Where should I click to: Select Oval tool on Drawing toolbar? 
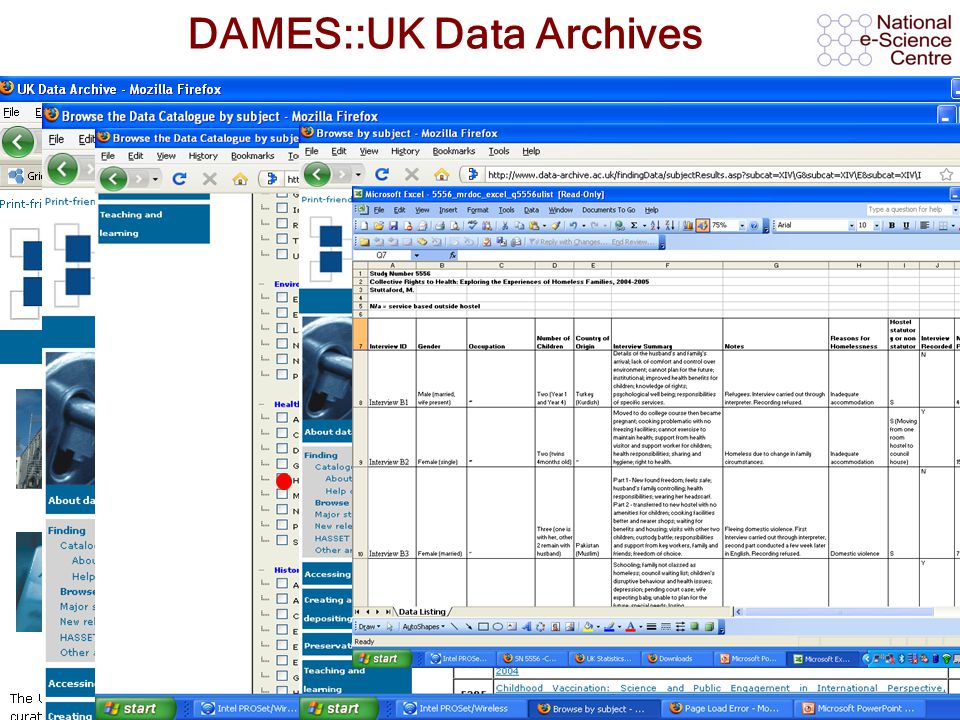click(x=498, y=626)
